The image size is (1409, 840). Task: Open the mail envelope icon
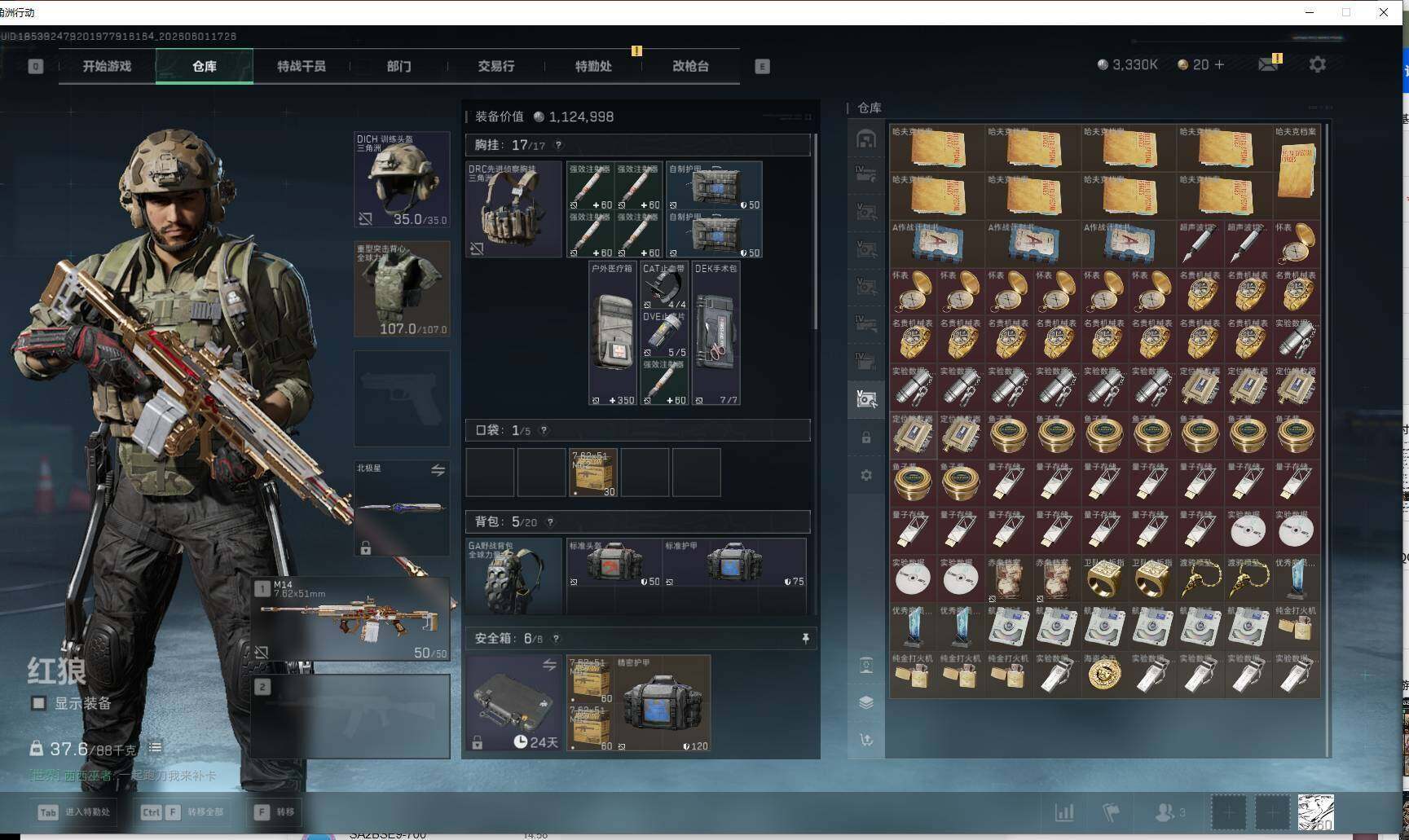[1268, 64]
